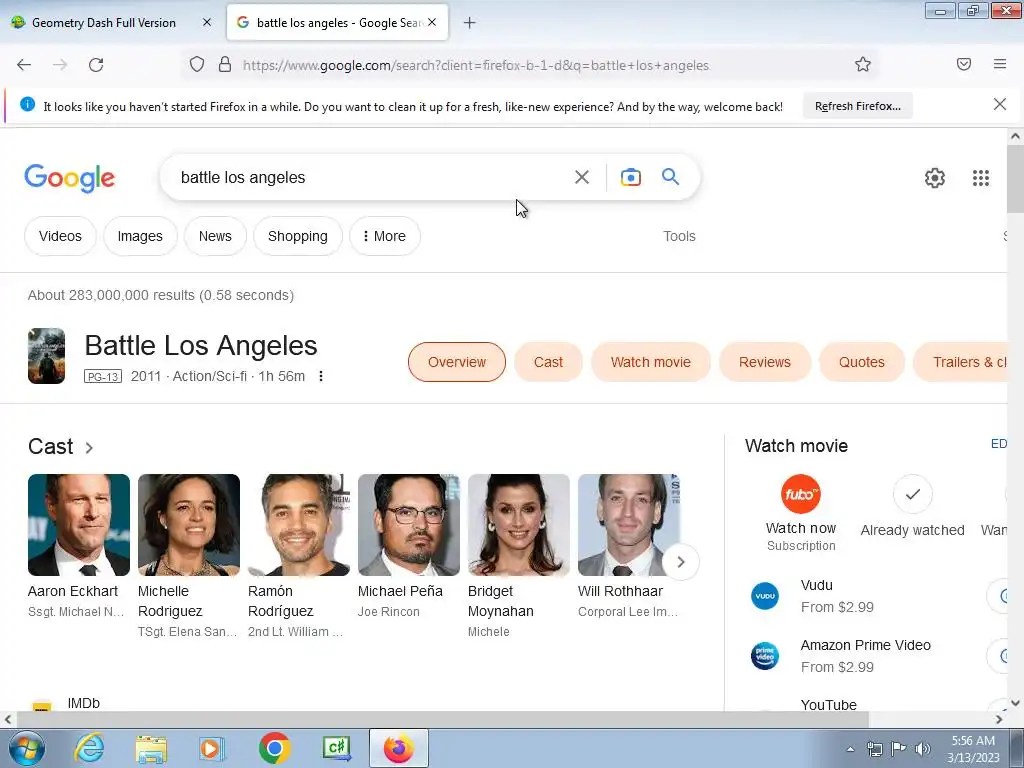Select Watch now on Fubo
This screenshot has width=1024, height=768.
tap(801, 513)
